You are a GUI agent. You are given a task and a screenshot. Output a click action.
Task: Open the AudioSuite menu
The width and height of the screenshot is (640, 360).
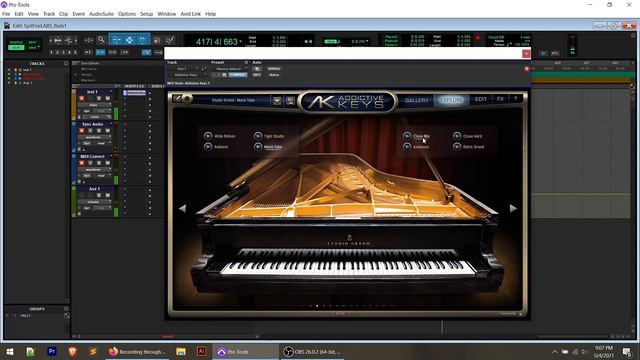(x=101, y=14)
